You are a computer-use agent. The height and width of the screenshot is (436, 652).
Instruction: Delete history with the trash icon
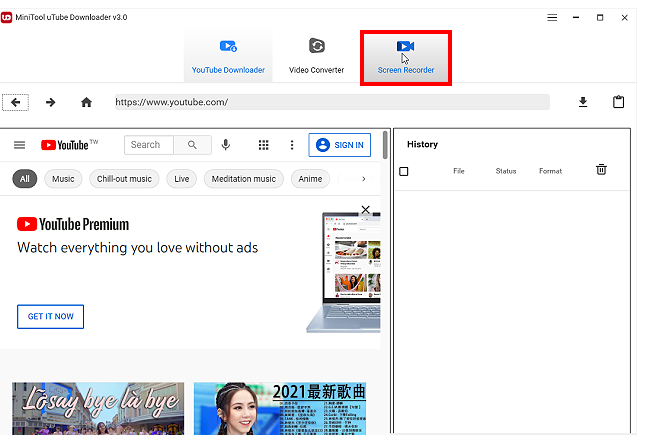point(601,170)
